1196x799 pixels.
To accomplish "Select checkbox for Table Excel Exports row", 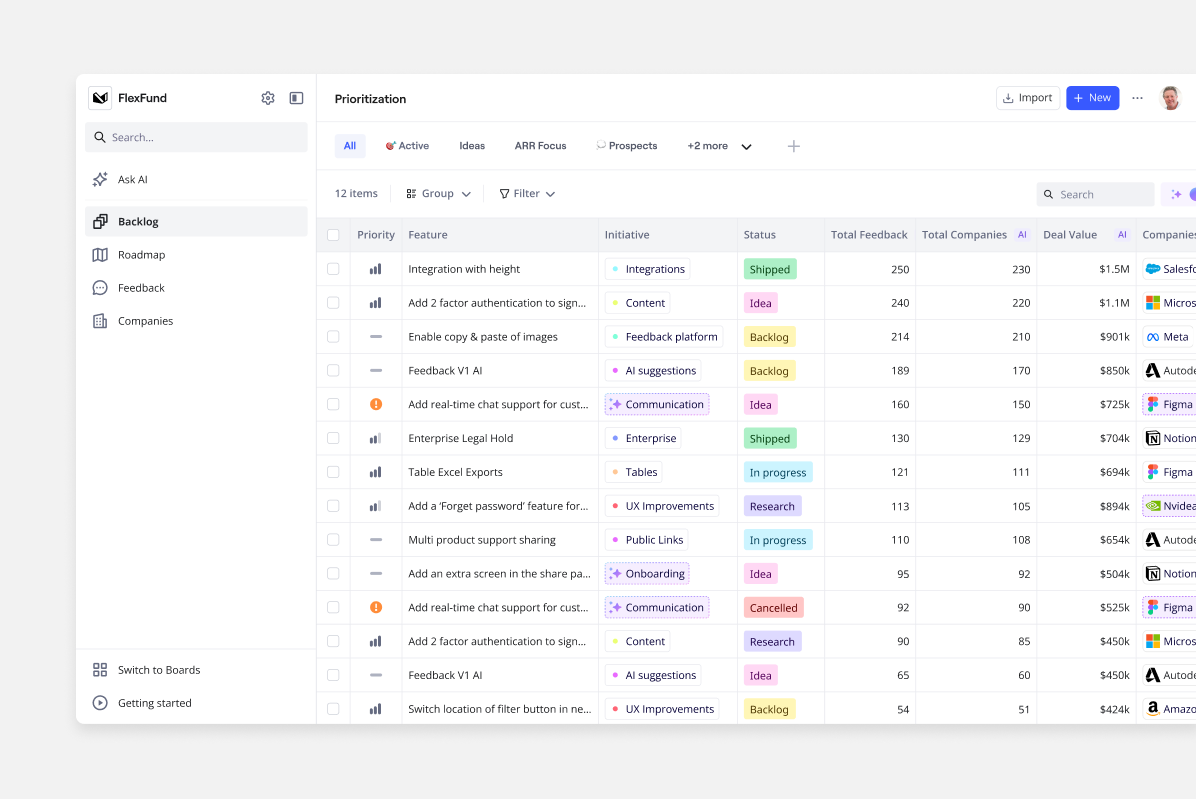I will [x=333, y=472].
